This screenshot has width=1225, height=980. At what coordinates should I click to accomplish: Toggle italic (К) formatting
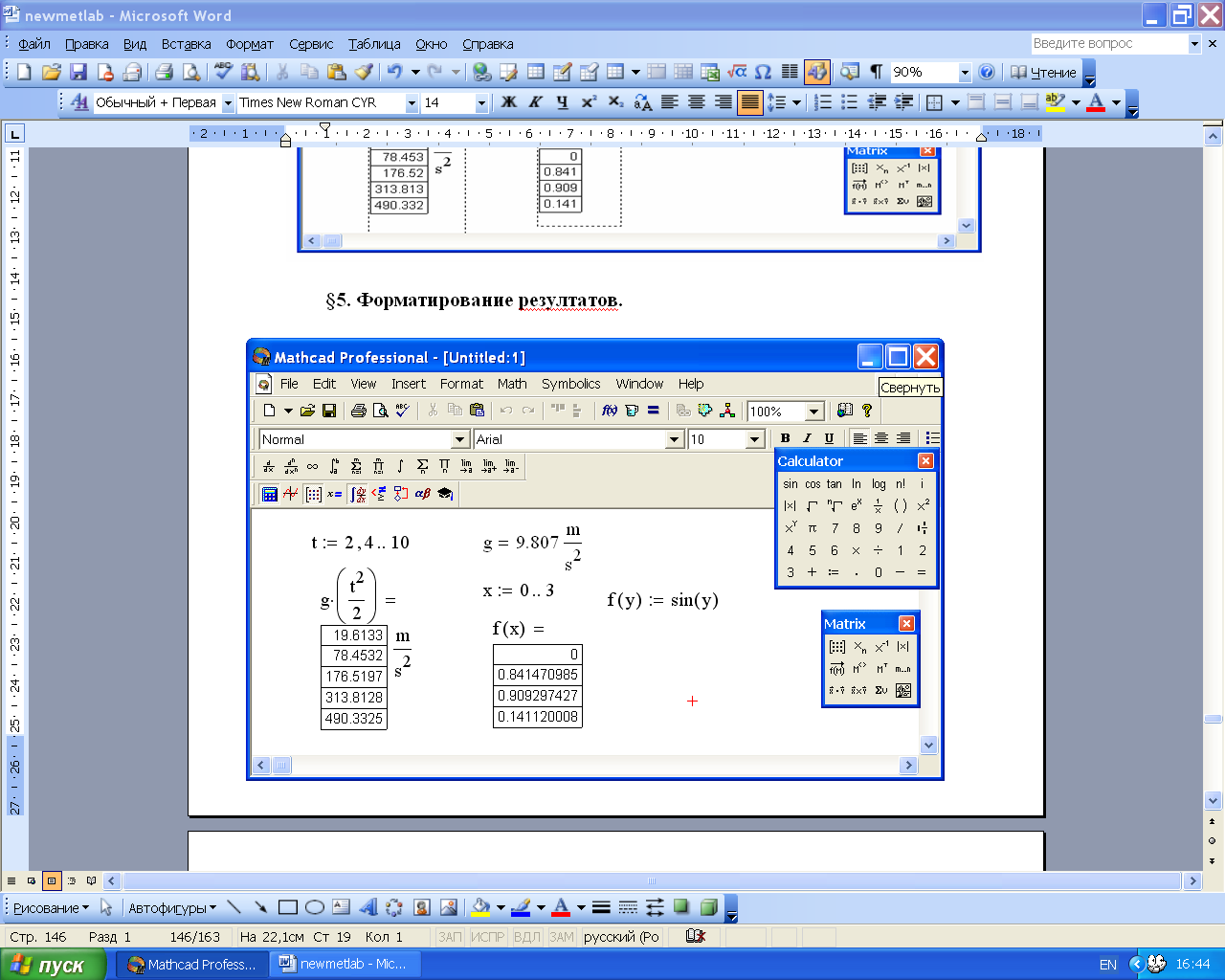click(x=535, y=102)
